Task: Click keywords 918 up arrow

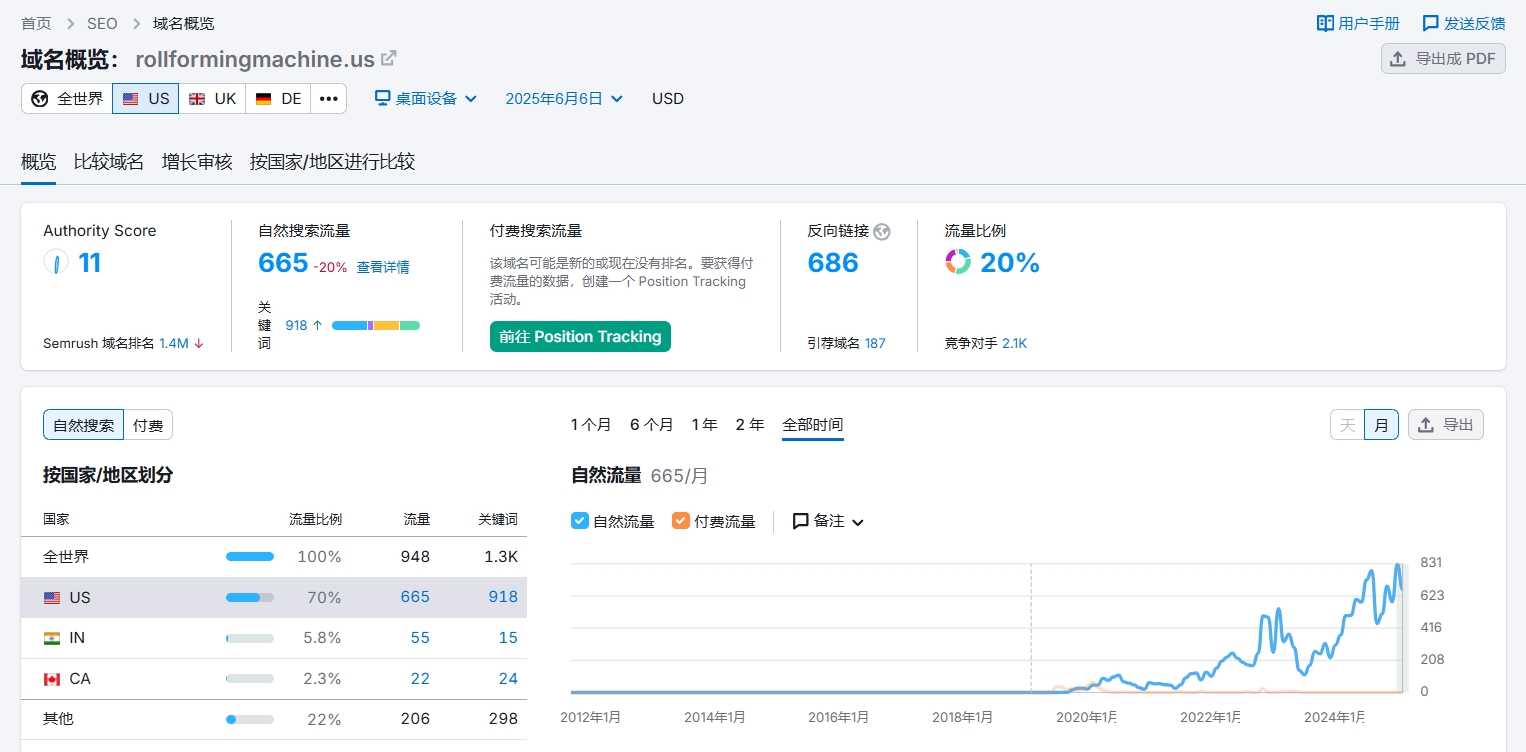Action: 317,325
